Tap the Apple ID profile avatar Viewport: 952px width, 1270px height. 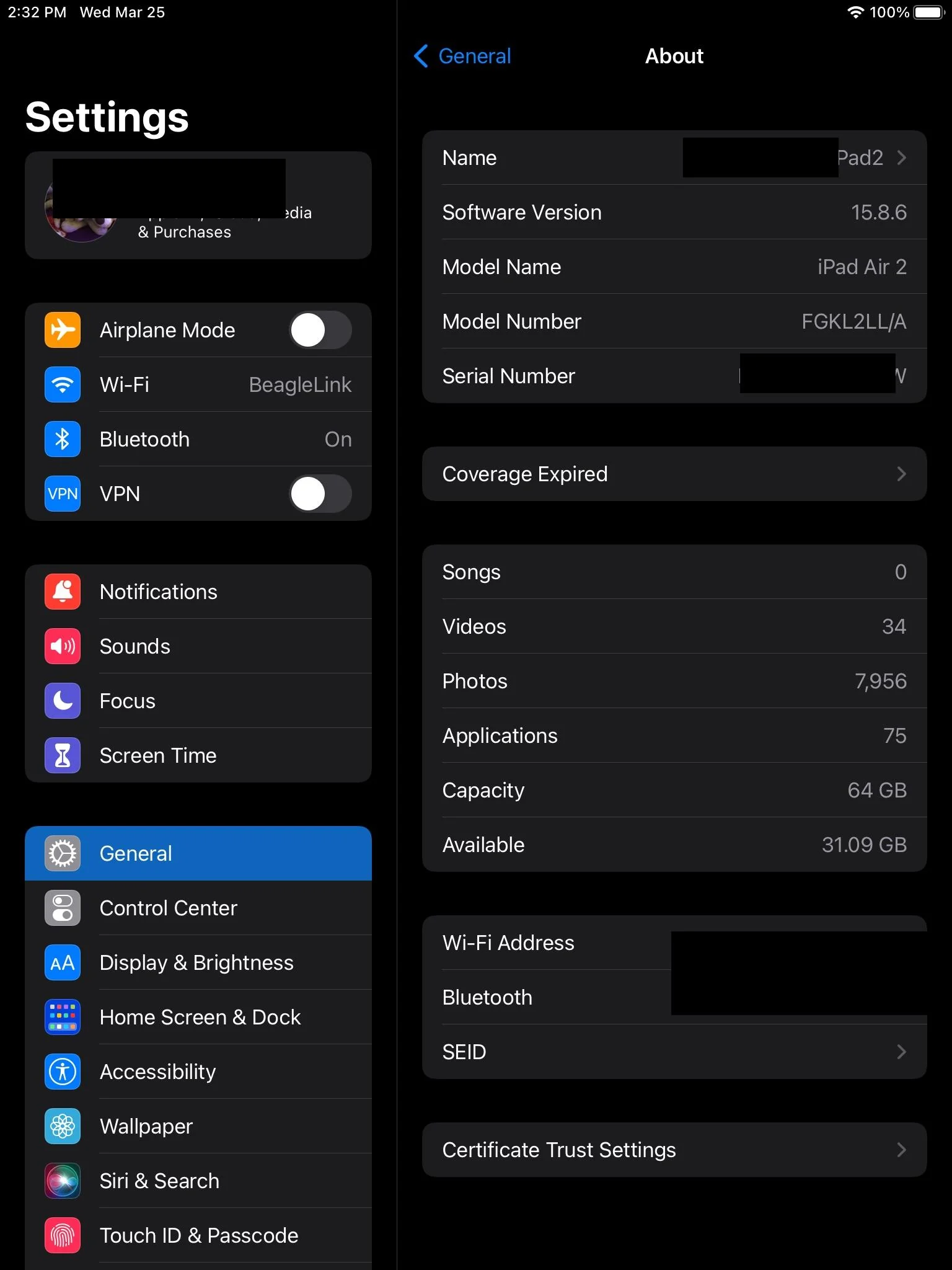(81, 206)
